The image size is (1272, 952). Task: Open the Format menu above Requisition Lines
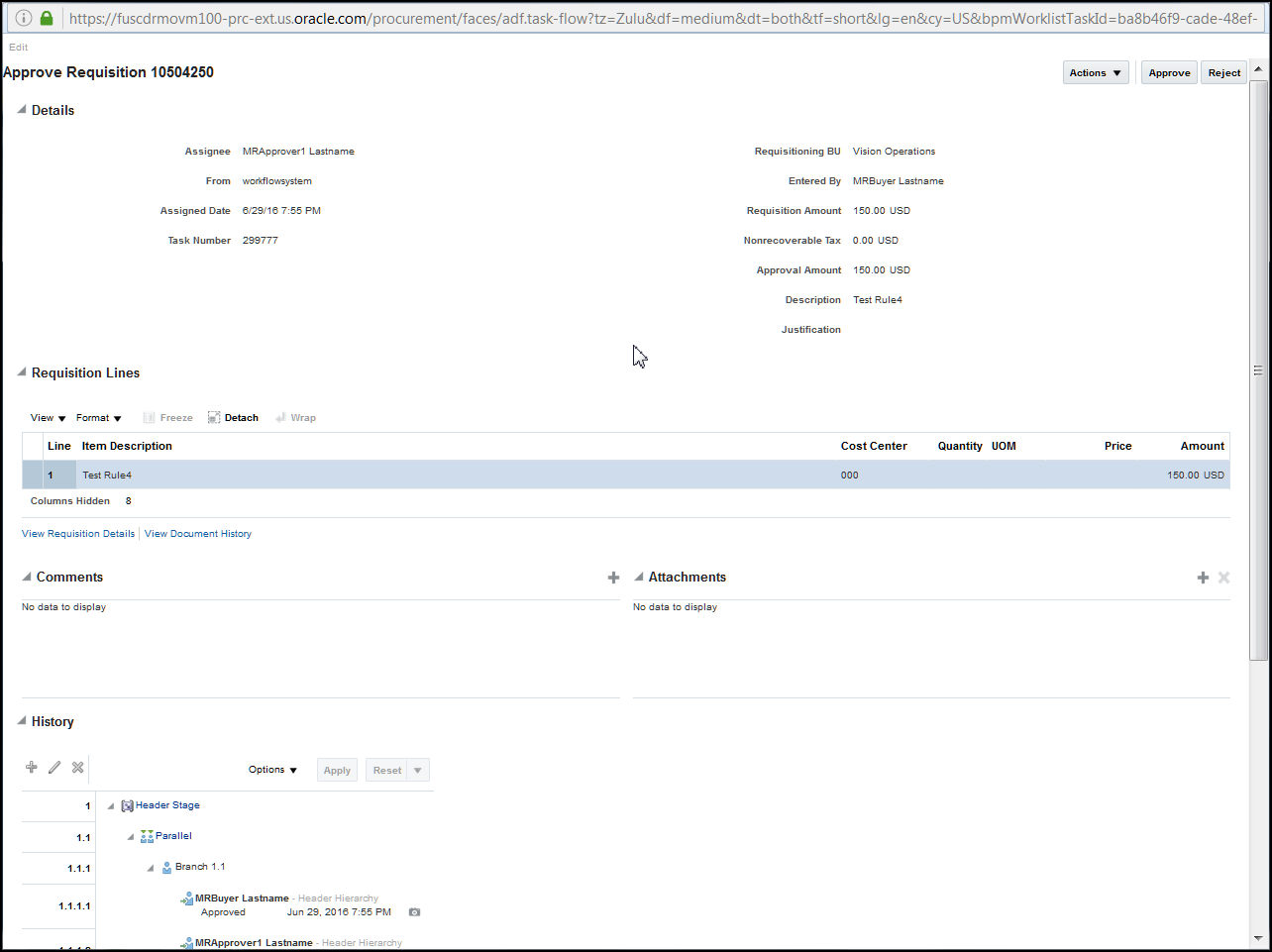coord(98,417)
